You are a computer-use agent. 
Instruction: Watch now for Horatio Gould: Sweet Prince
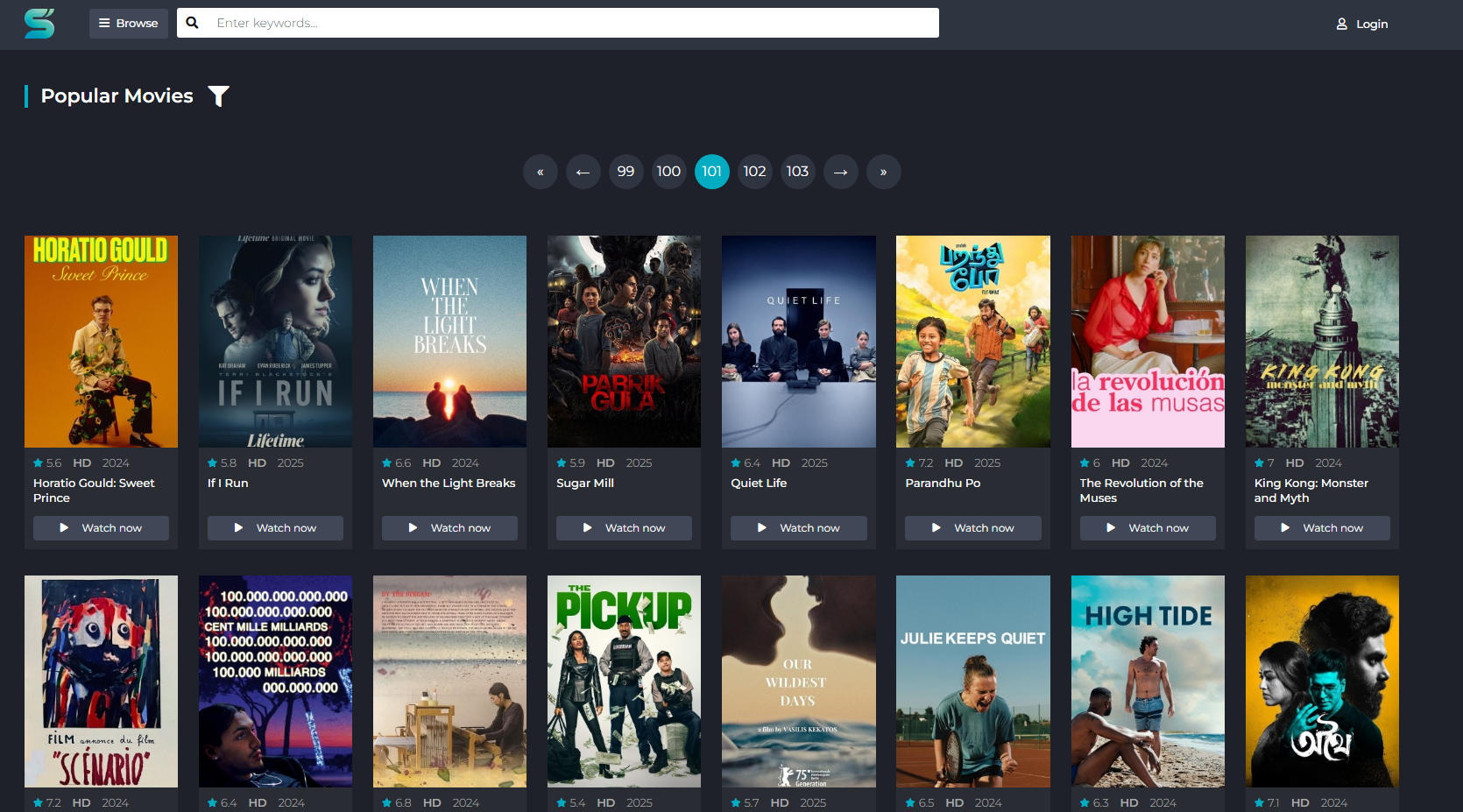click(101, 528)
